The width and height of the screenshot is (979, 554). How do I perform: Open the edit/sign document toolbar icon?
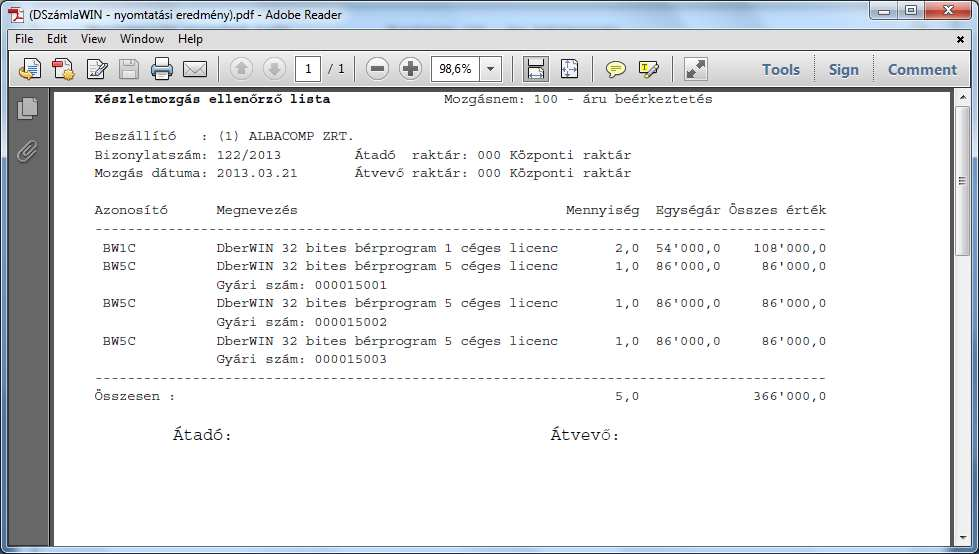tap(97, 69)
